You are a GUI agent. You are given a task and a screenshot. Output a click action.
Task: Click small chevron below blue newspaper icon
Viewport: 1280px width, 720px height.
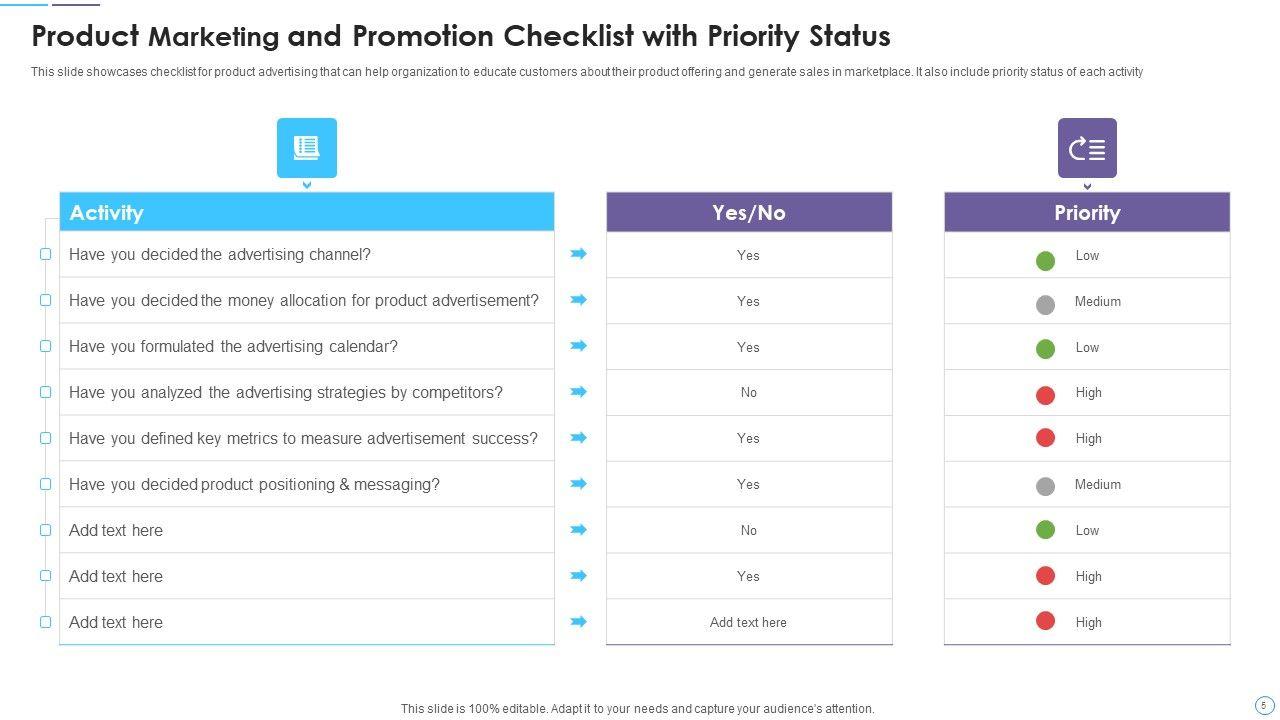click(307, 185)
